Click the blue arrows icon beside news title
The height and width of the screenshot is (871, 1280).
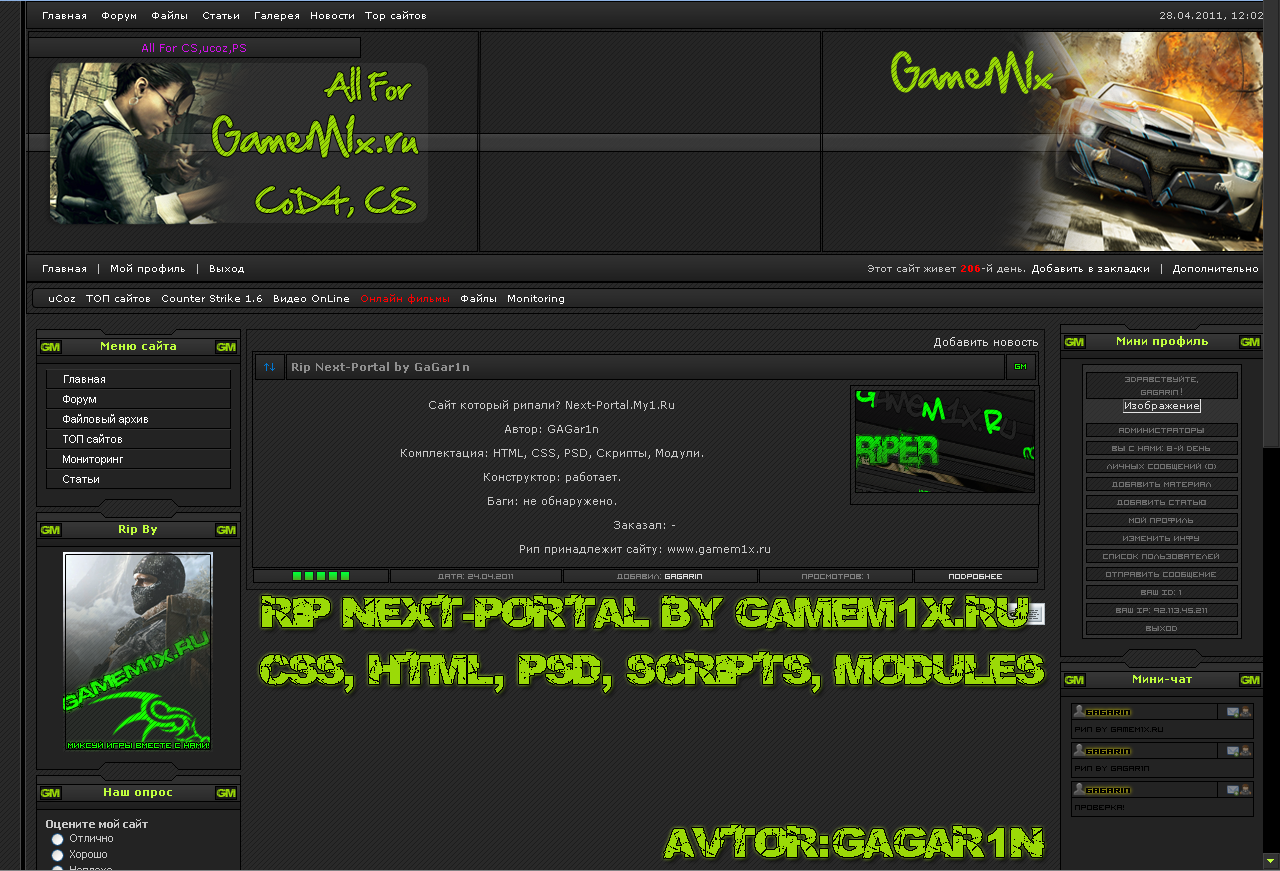point(270,367)
